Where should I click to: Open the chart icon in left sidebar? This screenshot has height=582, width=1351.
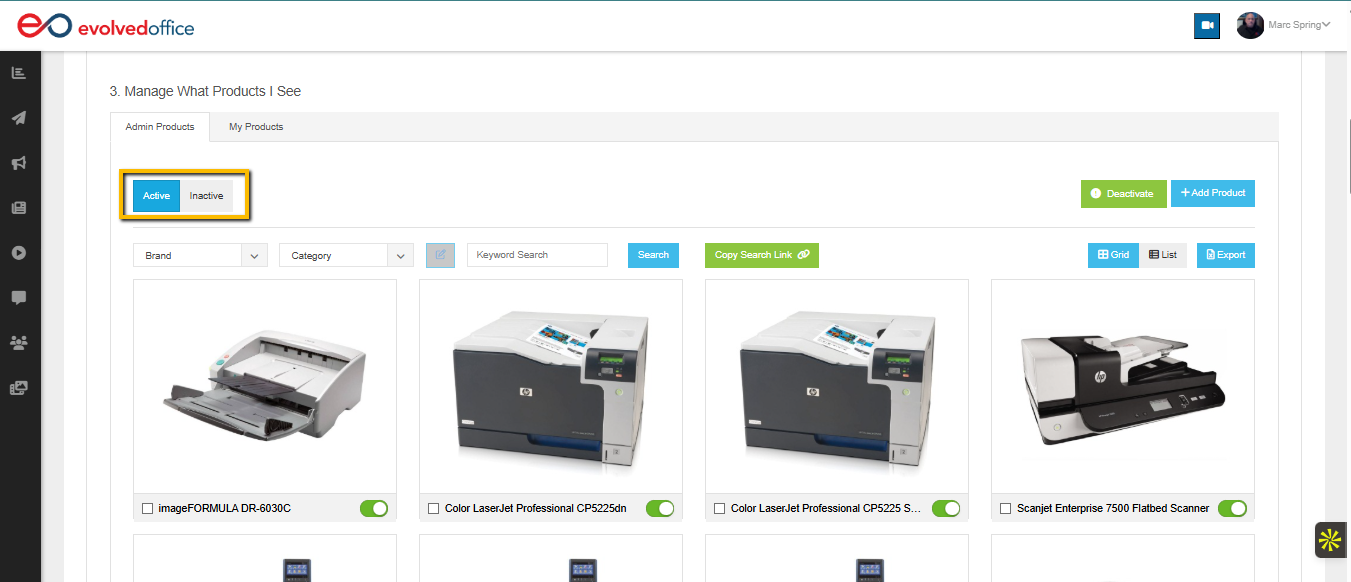coord(19,73)
